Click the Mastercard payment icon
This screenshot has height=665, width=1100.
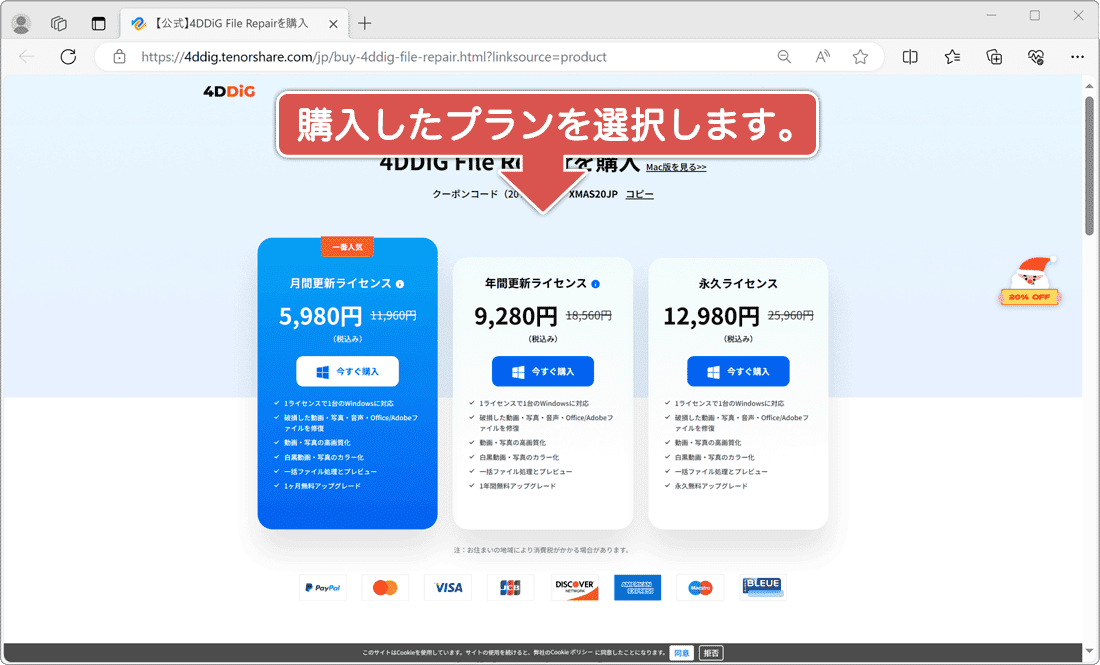pyautogui.click(x=385, y=587)
